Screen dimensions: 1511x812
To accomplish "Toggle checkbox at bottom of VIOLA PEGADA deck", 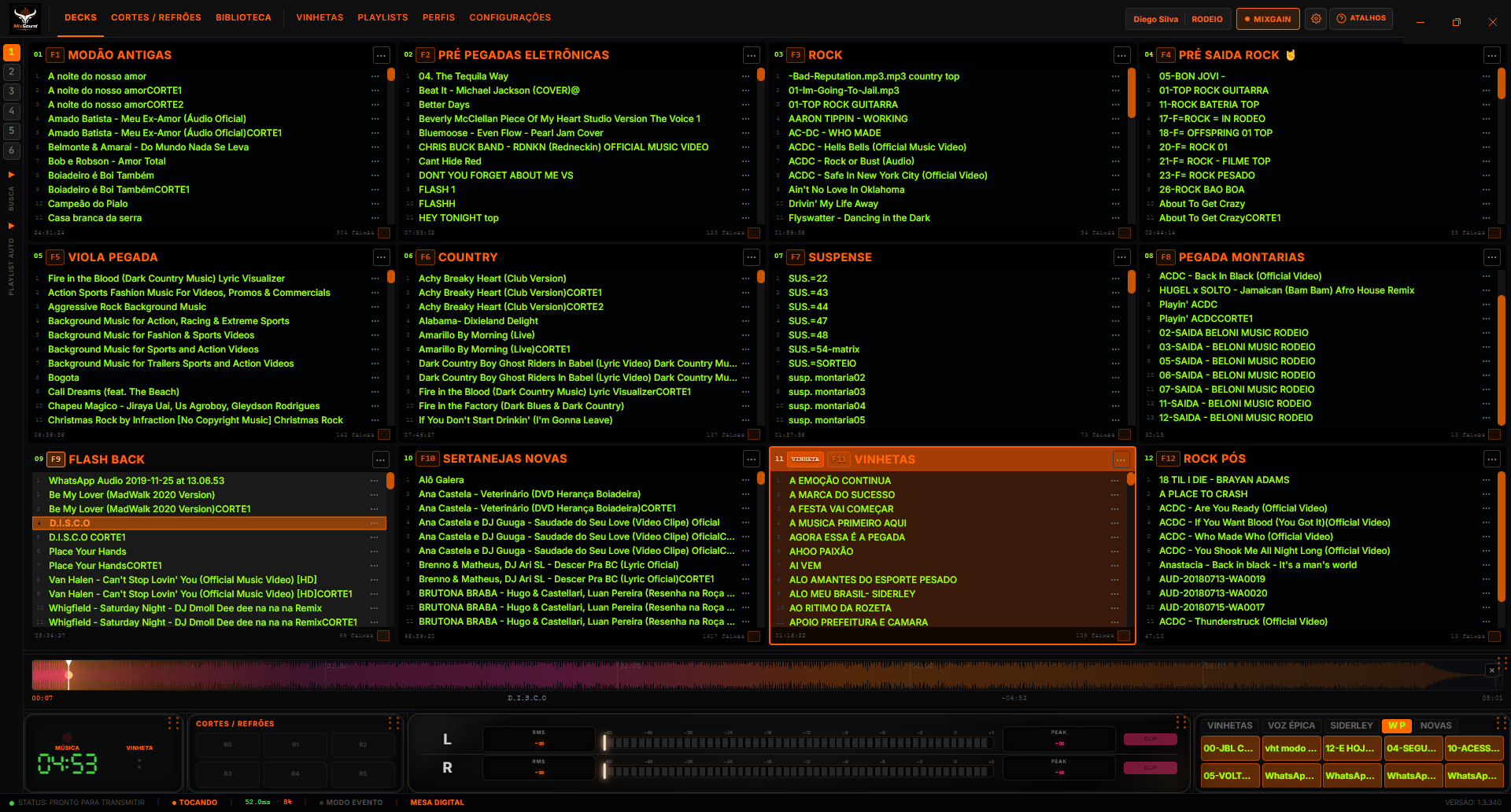I will tap(384, 434).
